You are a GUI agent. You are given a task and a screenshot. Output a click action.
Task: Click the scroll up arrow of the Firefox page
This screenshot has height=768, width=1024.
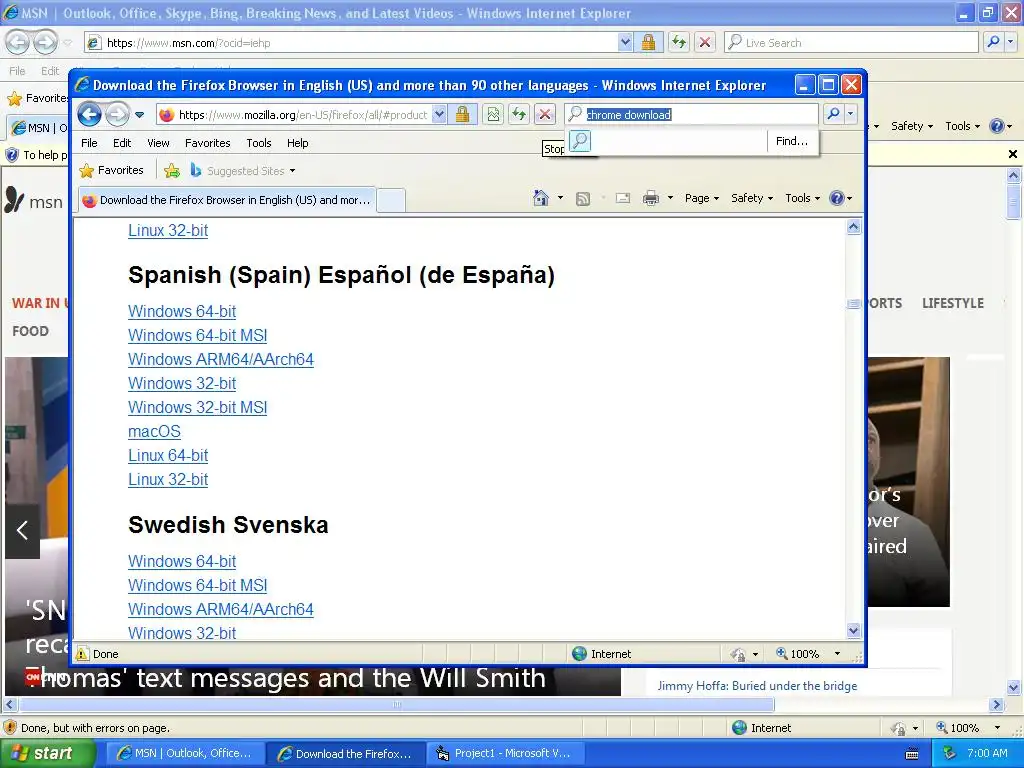pos(854,227)
